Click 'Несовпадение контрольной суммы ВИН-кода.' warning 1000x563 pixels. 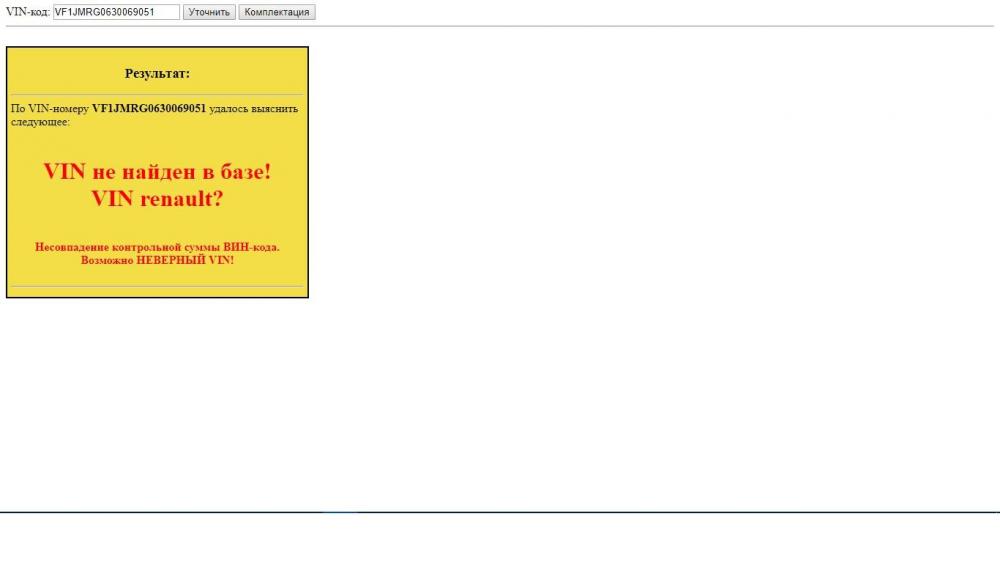[x=158, y=247]
